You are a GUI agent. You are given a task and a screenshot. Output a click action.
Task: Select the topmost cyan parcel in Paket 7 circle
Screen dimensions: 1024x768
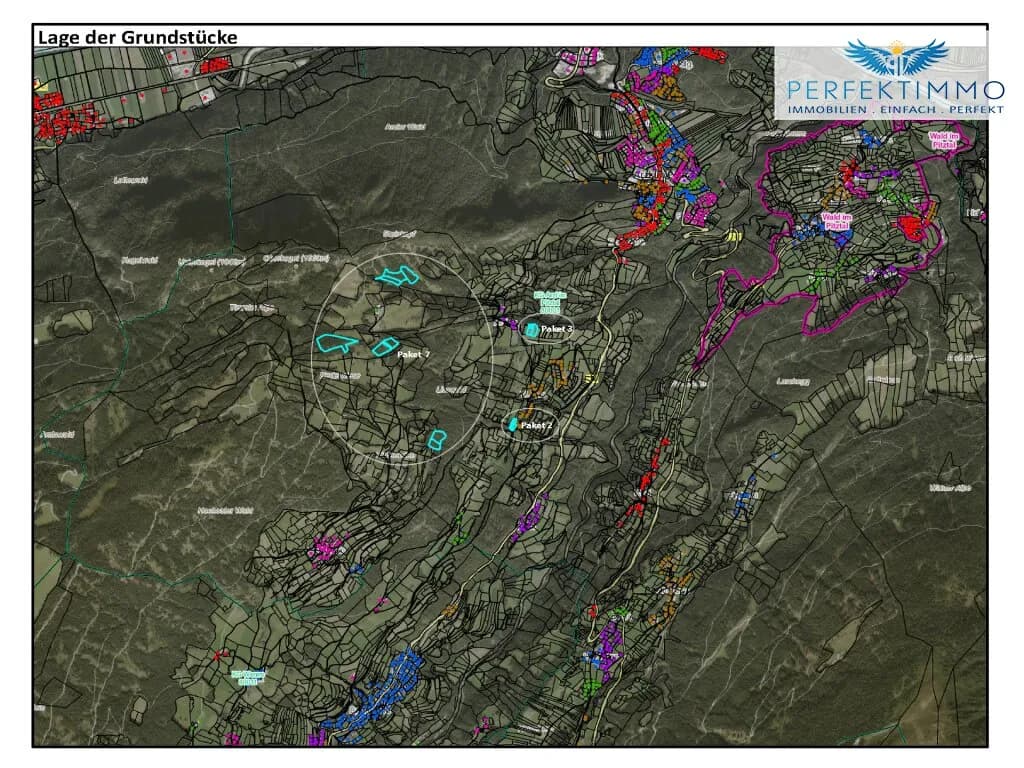(x=397, y=276)
